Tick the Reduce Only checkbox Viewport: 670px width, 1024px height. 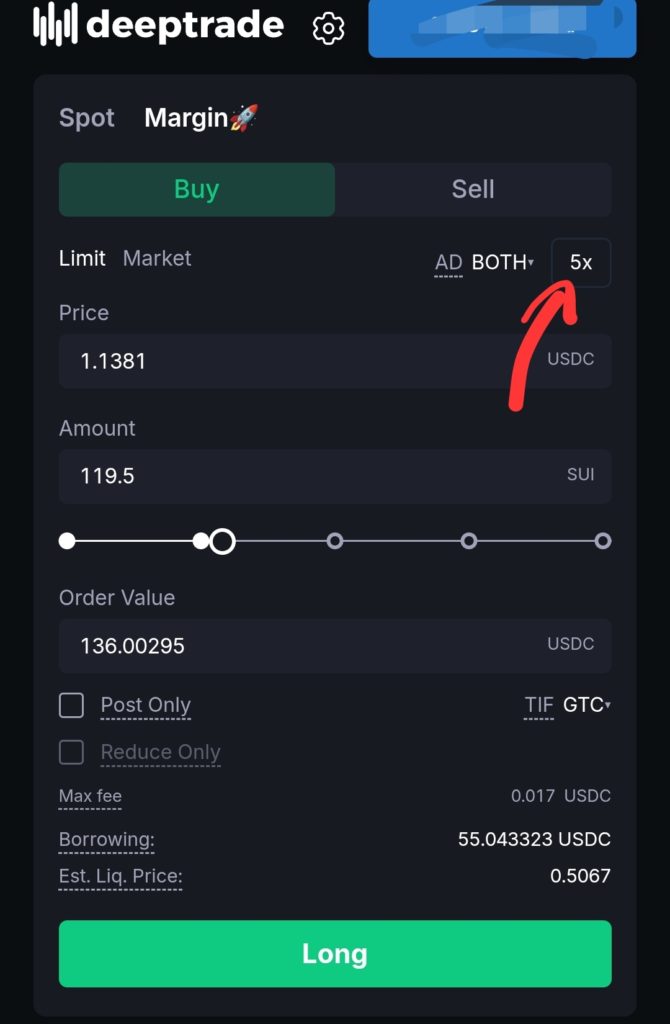click(x=72, y=752)
